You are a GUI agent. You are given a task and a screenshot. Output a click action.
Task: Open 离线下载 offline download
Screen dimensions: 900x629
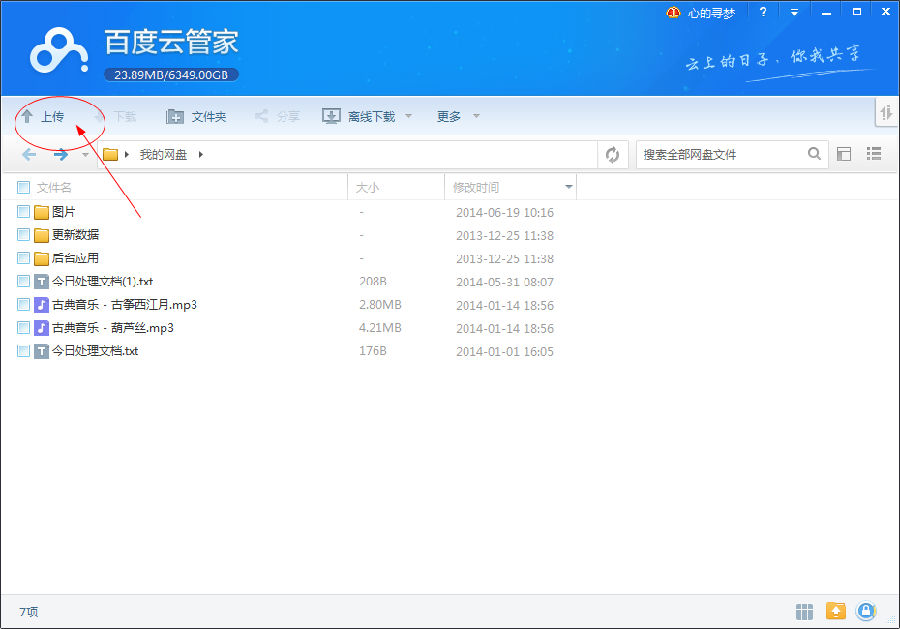[359, 117]
